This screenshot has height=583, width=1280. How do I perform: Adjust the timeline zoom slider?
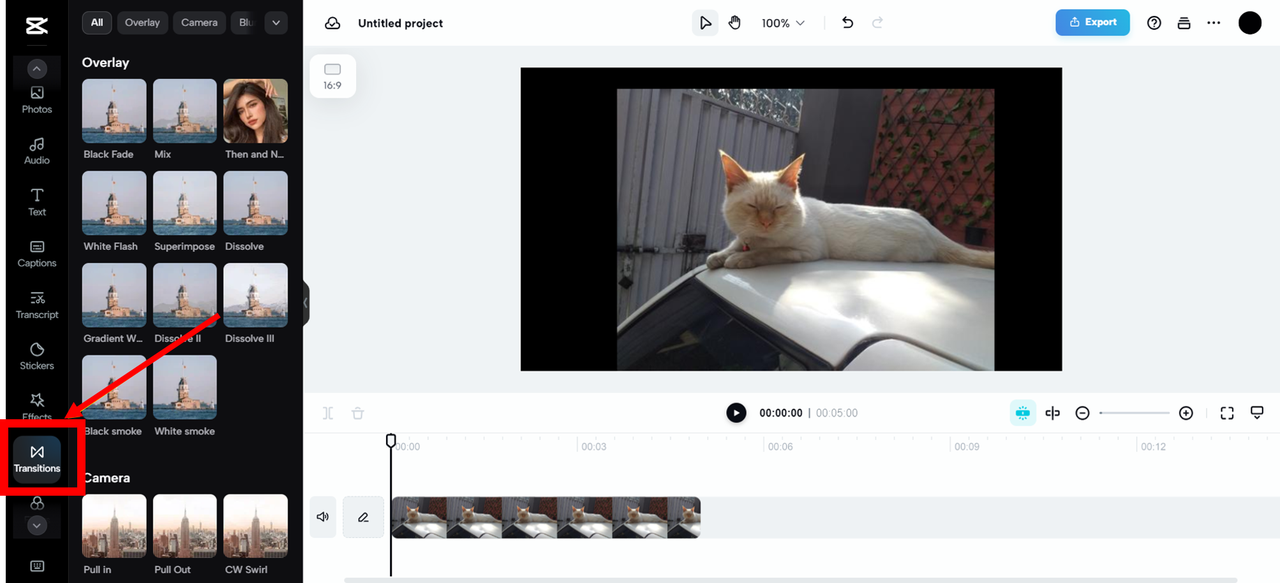coord(1134,413)
